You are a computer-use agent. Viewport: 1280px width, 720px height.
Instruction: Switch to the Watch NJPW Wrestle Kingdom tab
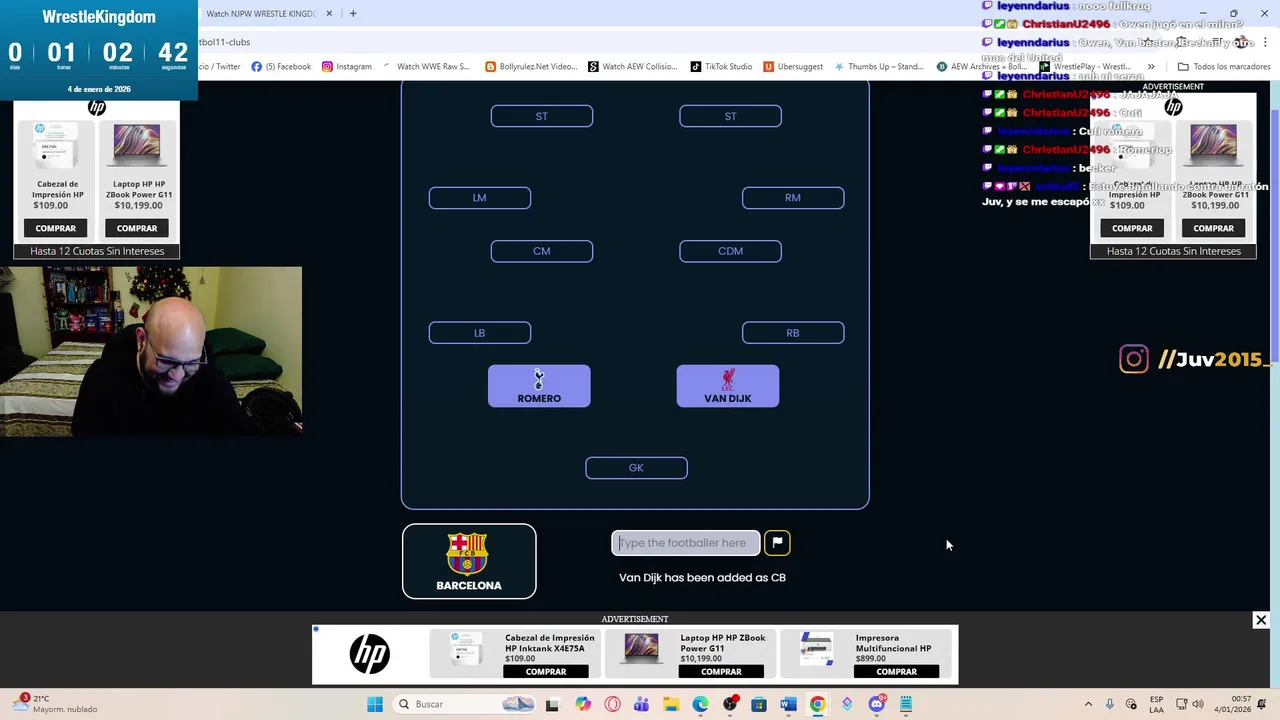(262, 14)
